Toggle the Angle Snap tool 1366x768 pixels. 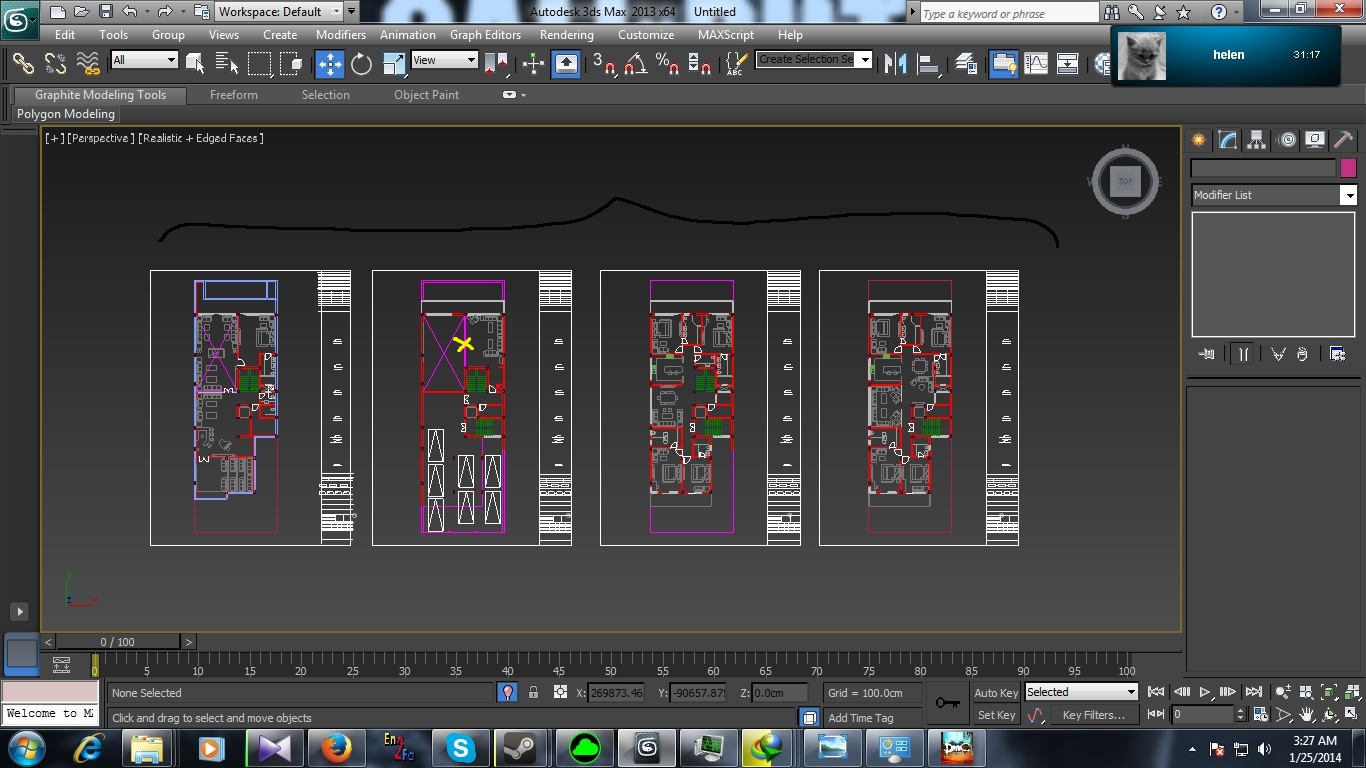[x=635, y=64]
